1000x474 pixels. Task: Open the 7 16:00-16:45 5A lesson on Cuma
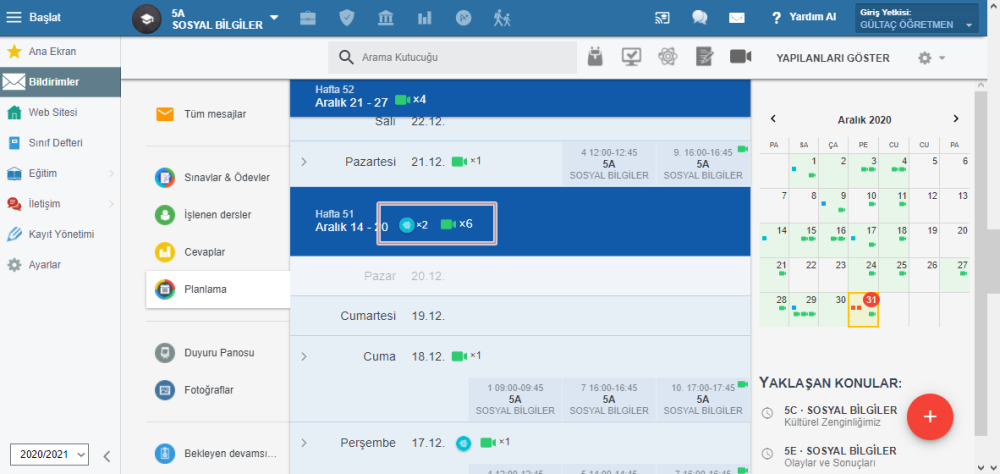609,399
